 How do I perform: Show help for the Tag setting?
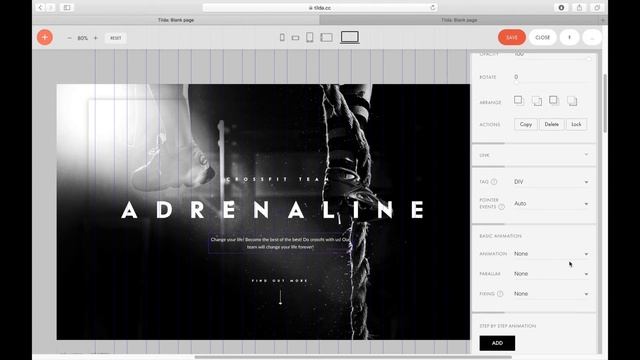pyautogui.click(x=494, y=182)
